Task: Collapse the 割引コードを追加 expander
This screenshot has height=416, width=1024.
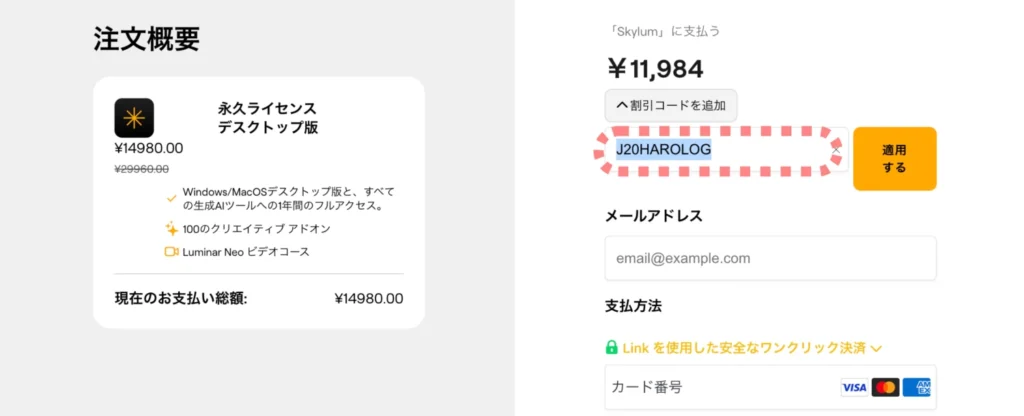Action: coord(671,104)
